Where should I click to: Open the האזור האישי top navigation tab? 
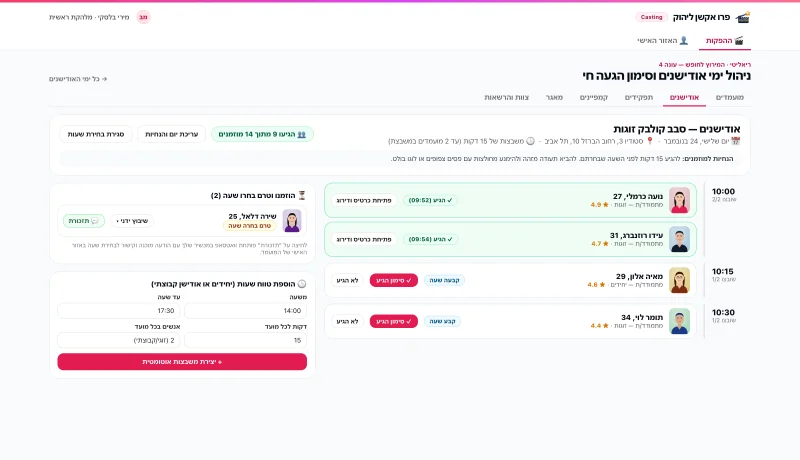[662, 41]
